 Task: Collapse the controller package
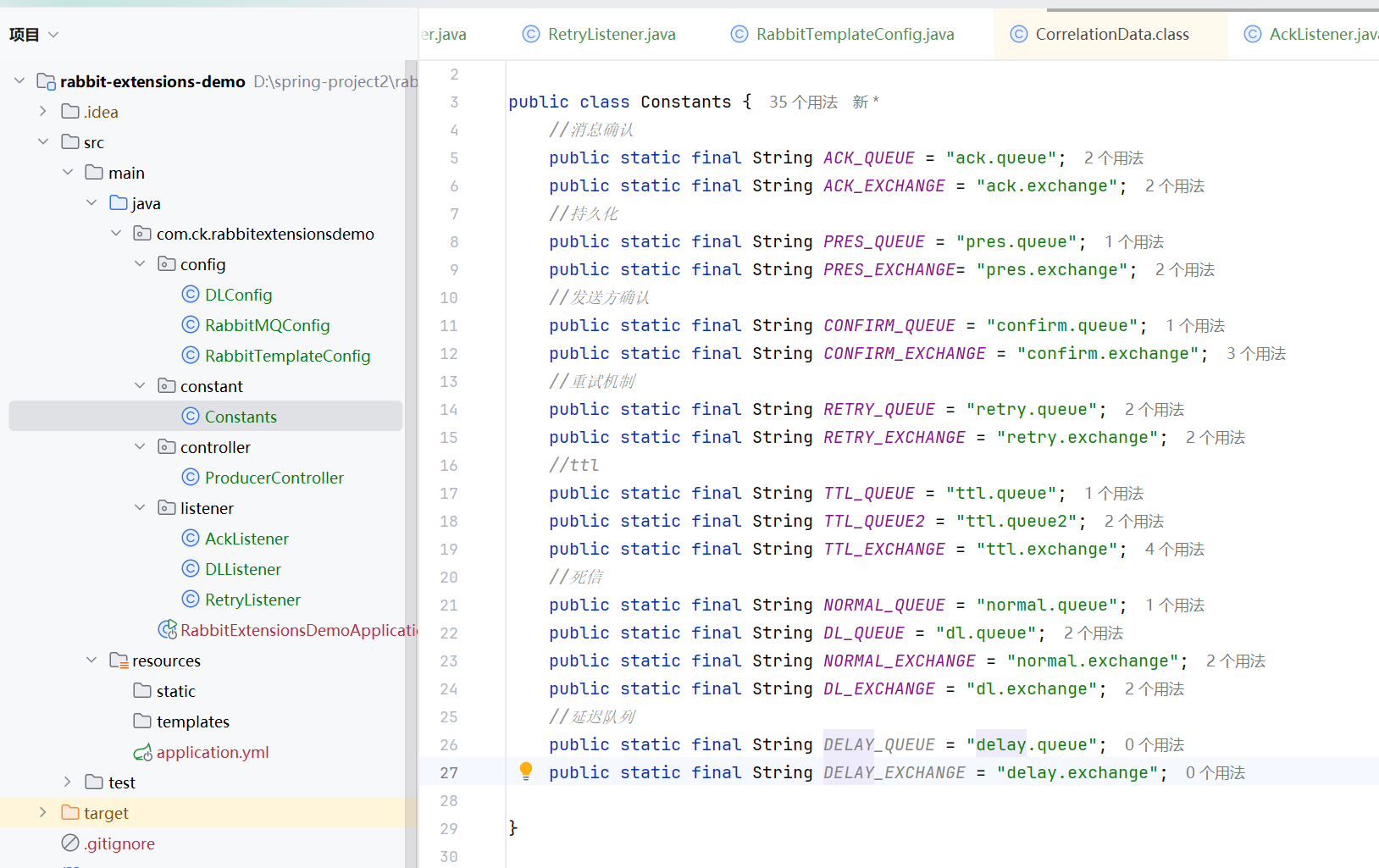(140, 446)
